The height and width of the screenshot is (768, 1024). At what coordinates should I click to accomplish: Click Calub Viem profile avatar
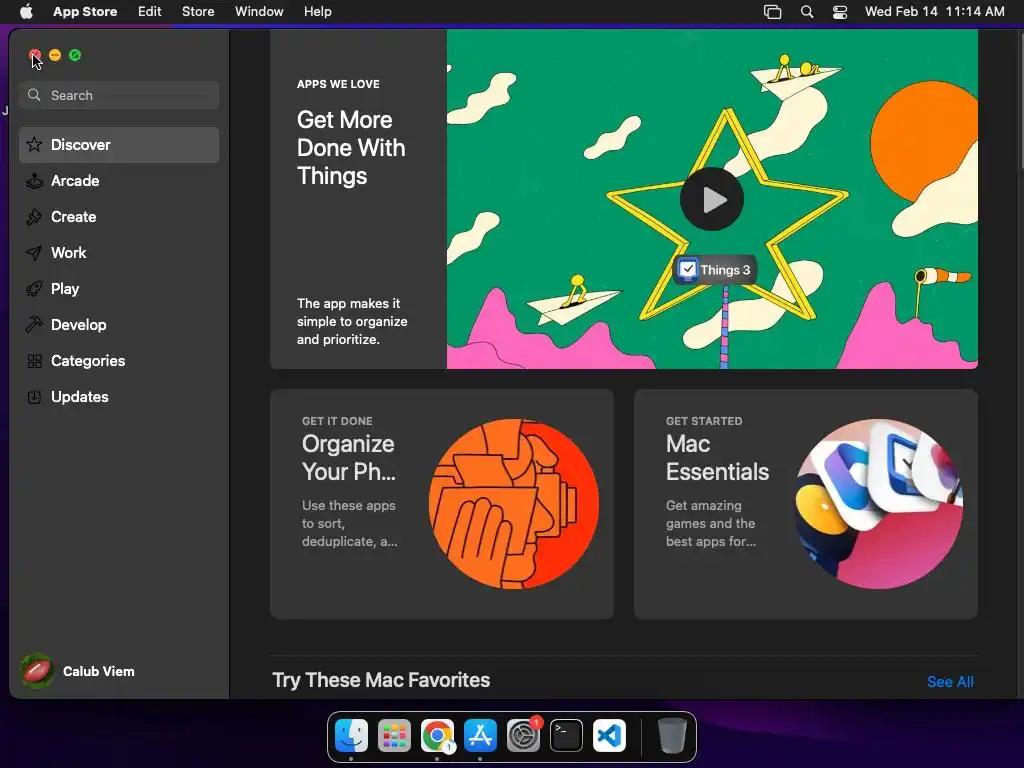pyautogui.click(x=37, y=671)
